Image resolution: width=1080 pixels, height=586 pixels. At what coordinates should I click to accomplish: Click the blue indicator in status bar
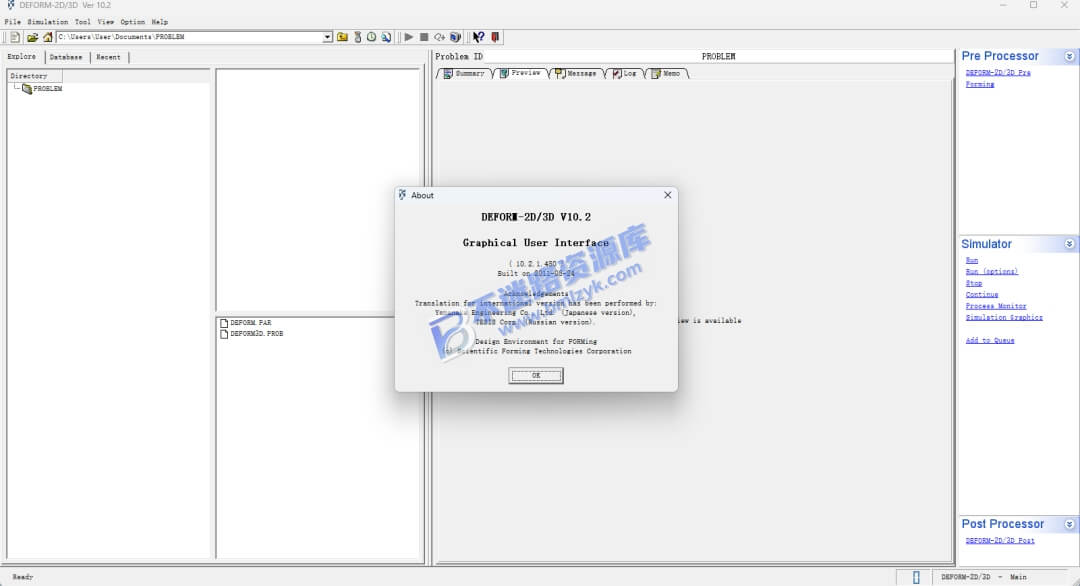tap(916, 578)
